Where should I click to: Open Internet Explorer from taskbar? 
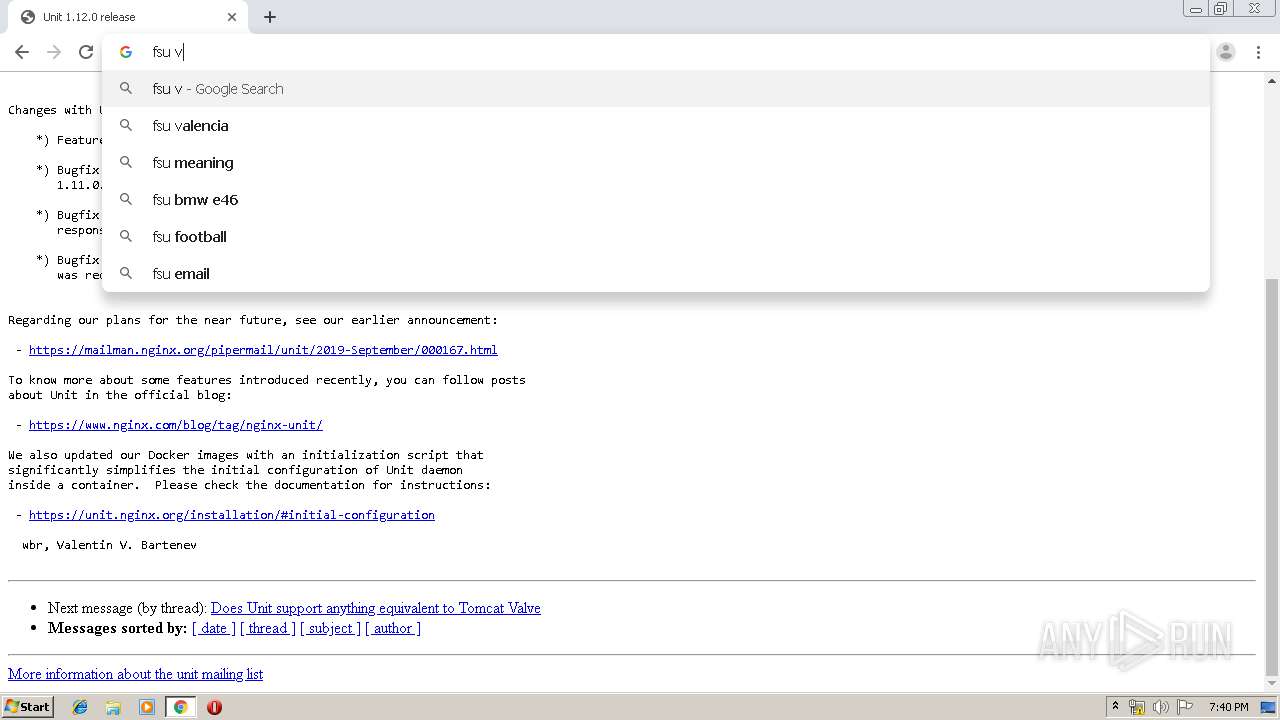(x=80, y=707)
